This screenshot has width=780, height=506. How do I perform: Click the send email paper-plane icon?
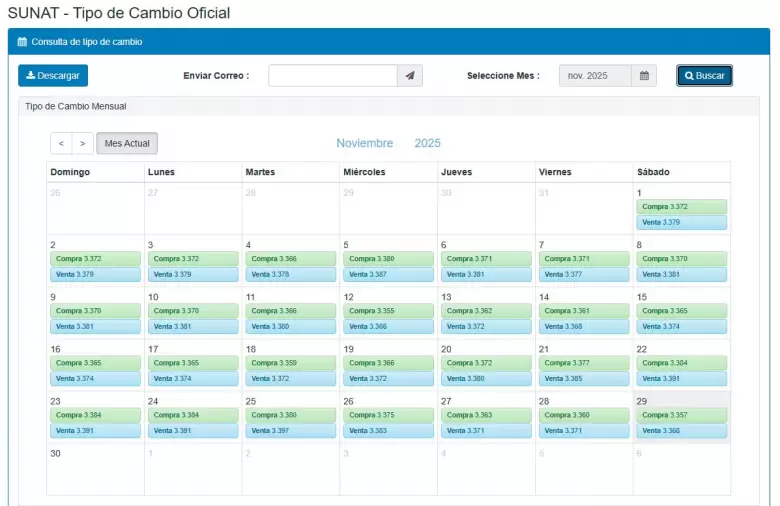point(409,76)
